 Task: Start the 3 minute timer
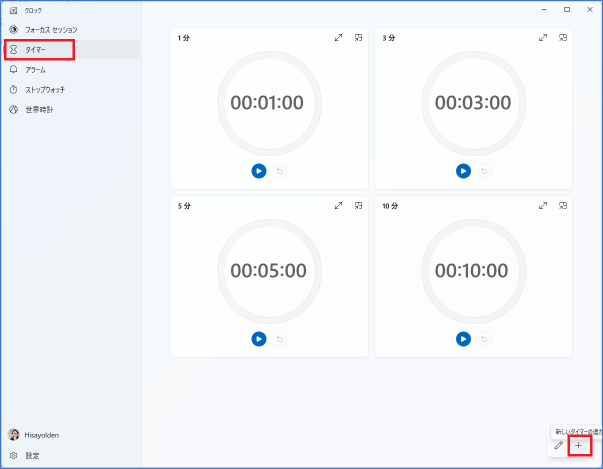(463, 171)
